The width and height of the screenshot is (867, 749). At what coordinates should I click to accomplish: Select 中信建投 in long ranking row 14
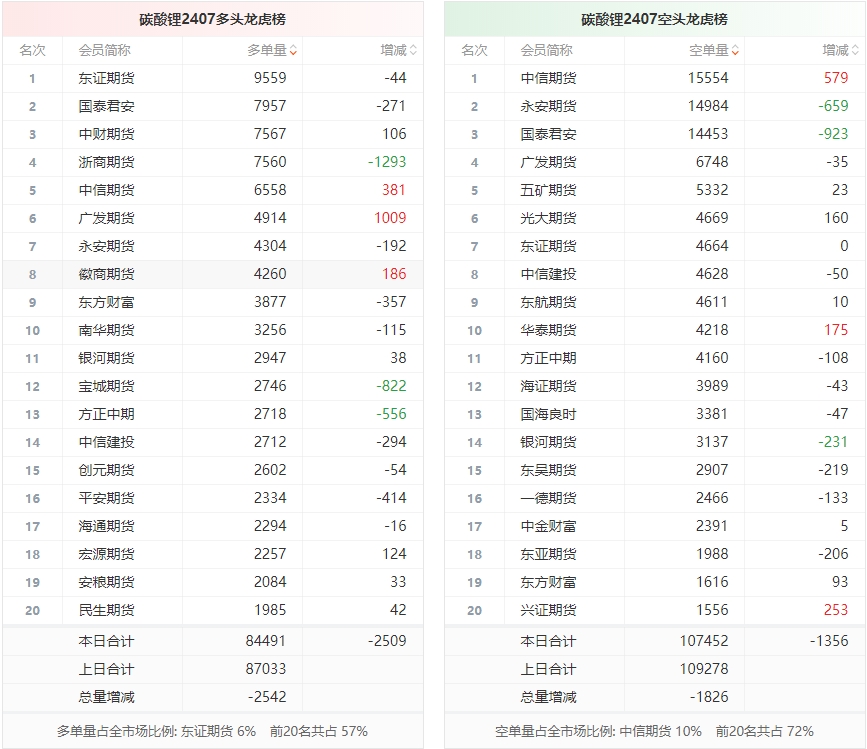pos(106,442)
